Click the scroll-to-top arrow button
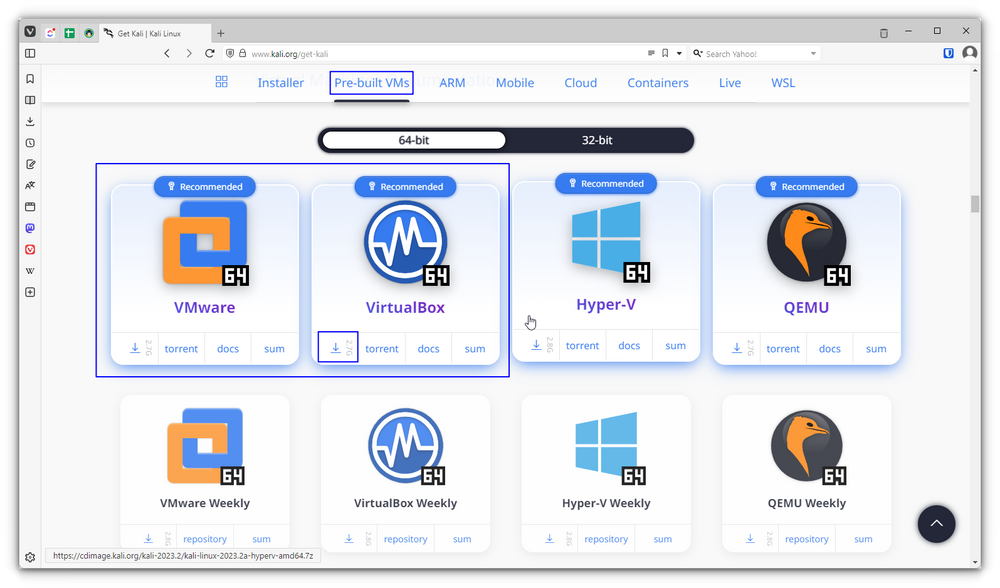 click(x=936, y=523)
